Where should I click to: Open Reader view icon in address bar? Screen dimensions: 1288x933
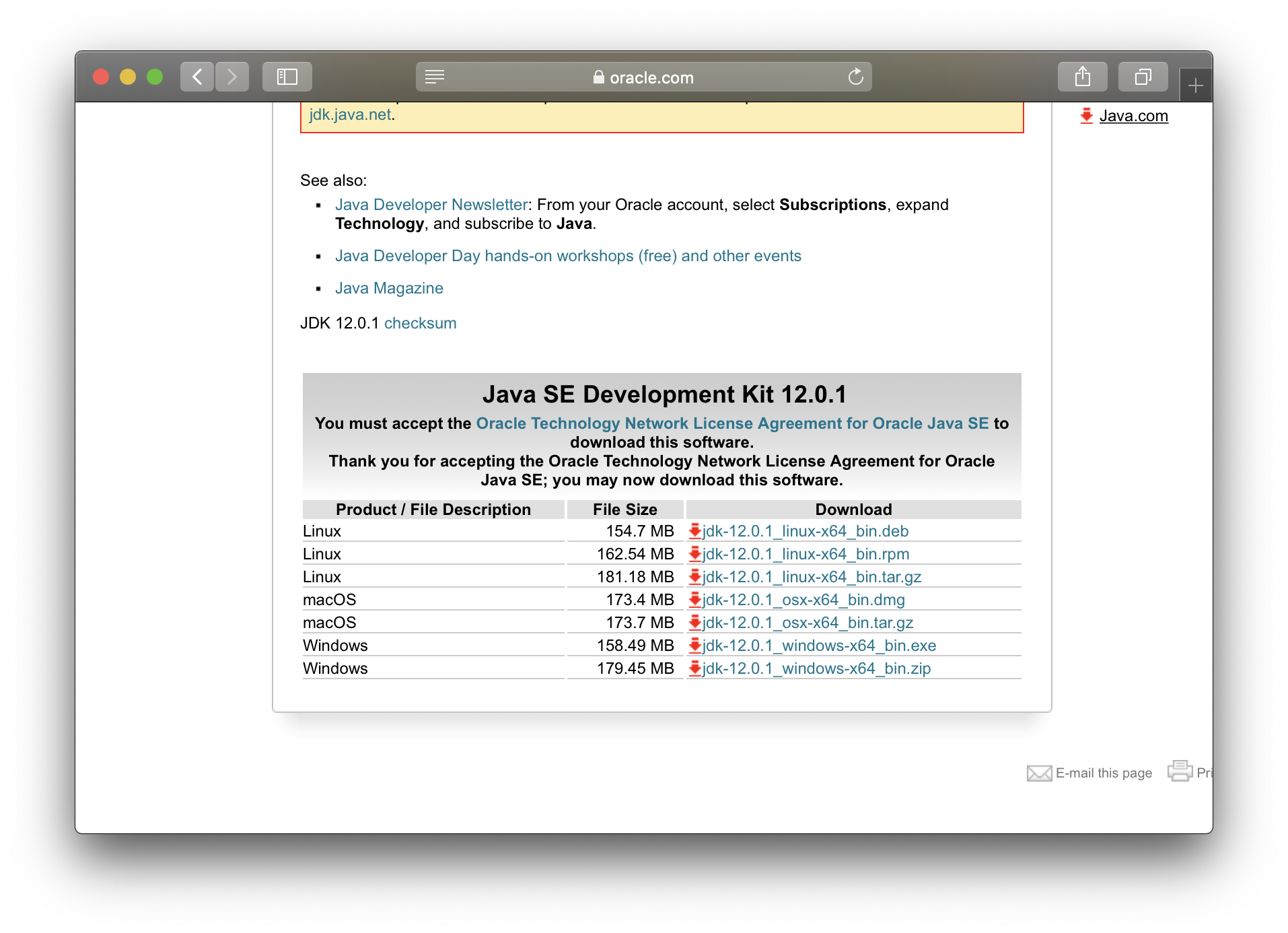[435, 77]
